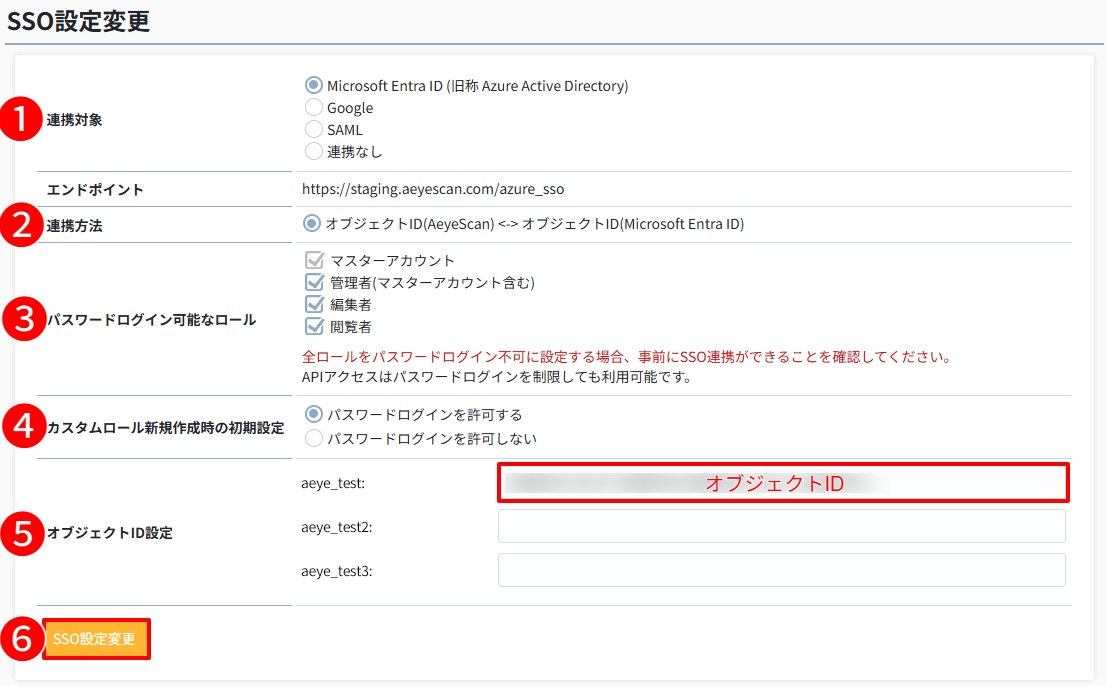Toggle the 閲覧者 checkbox
This screenshot has height=686, width=1107.
pyautogui.click(x=315, y=327)
